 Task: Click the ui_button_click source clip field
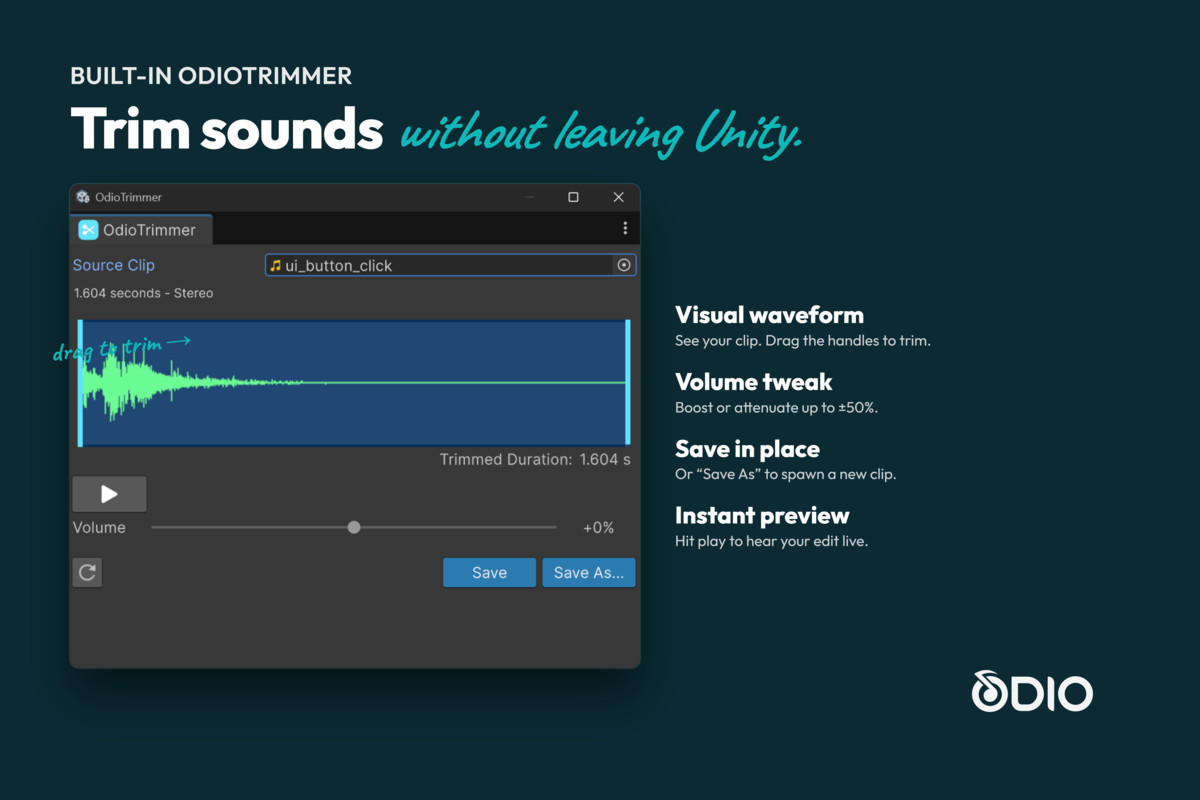click(450, 265)
